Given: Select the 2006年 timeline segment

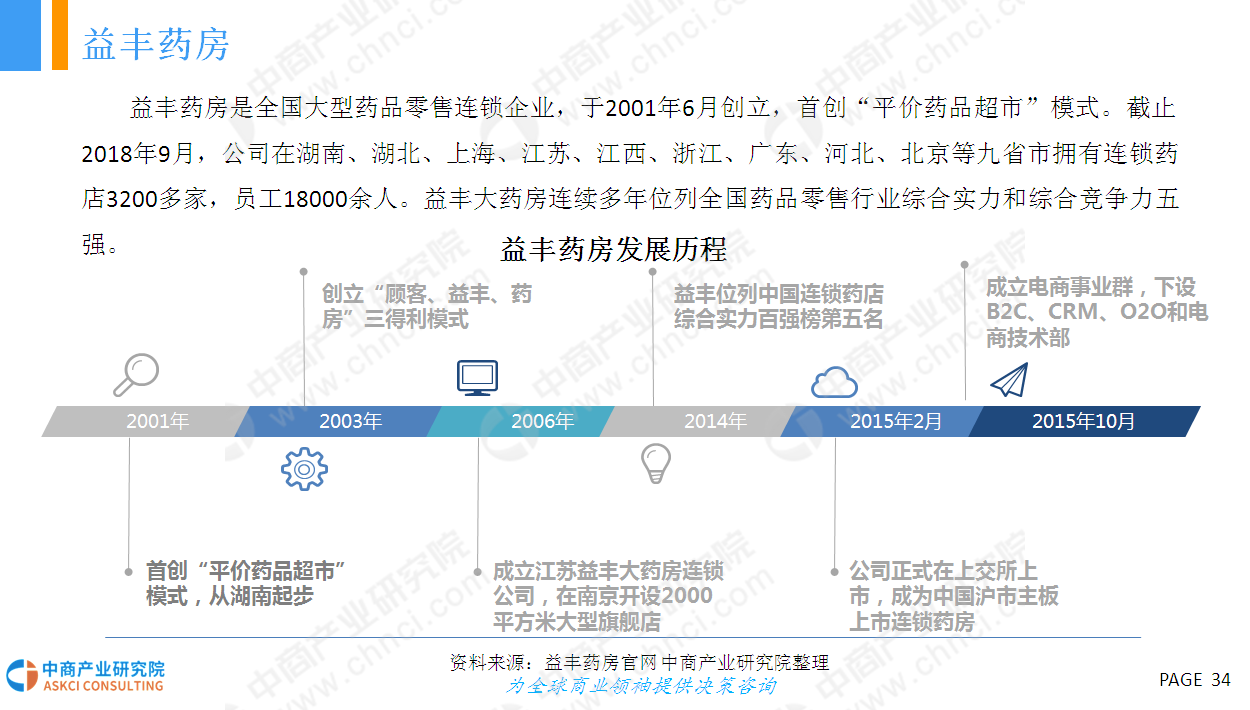Looking at the screenshot, I should [x=542, y=421].
